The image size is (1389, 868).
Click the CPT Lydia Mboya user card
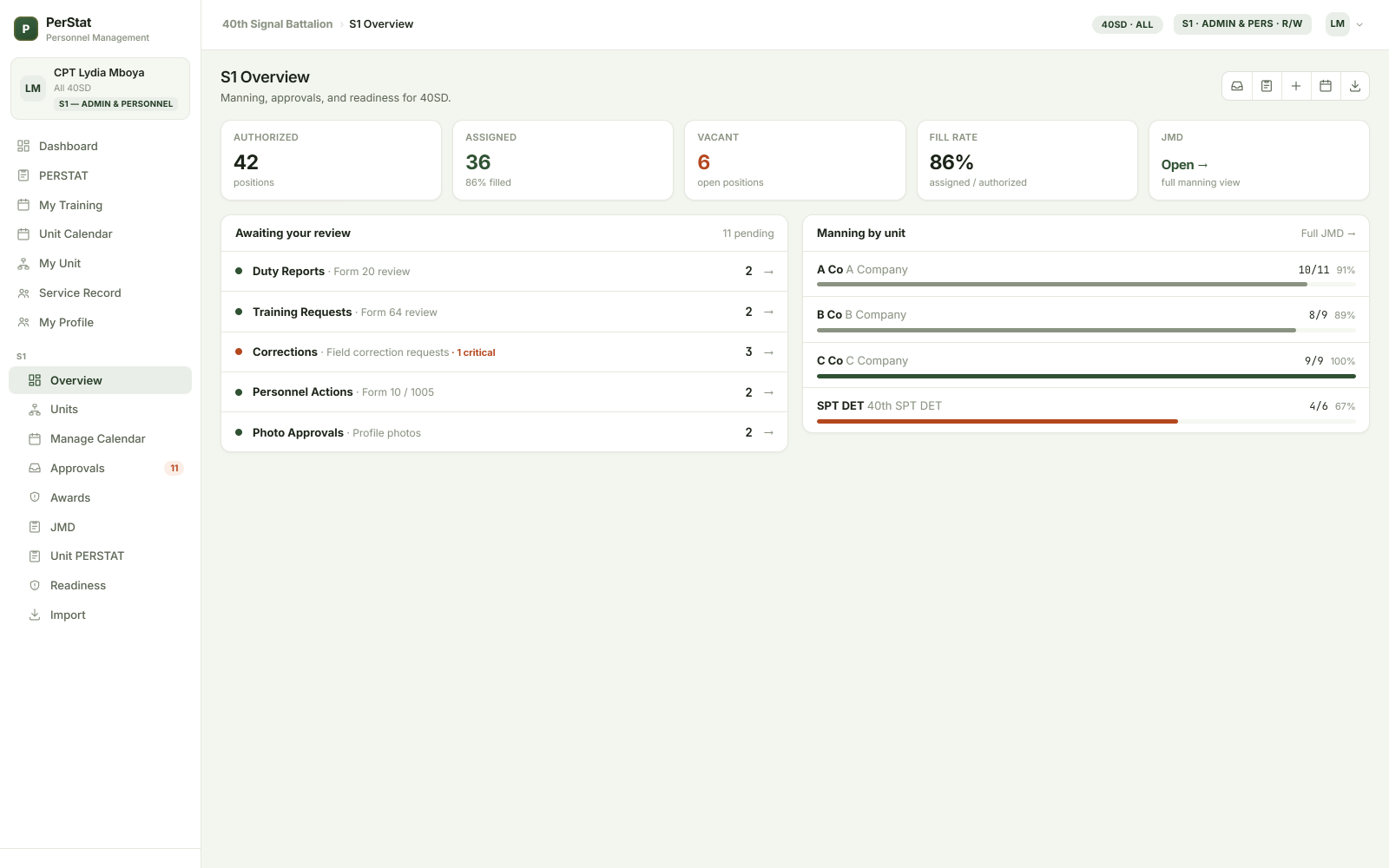[x=100, y=89]
